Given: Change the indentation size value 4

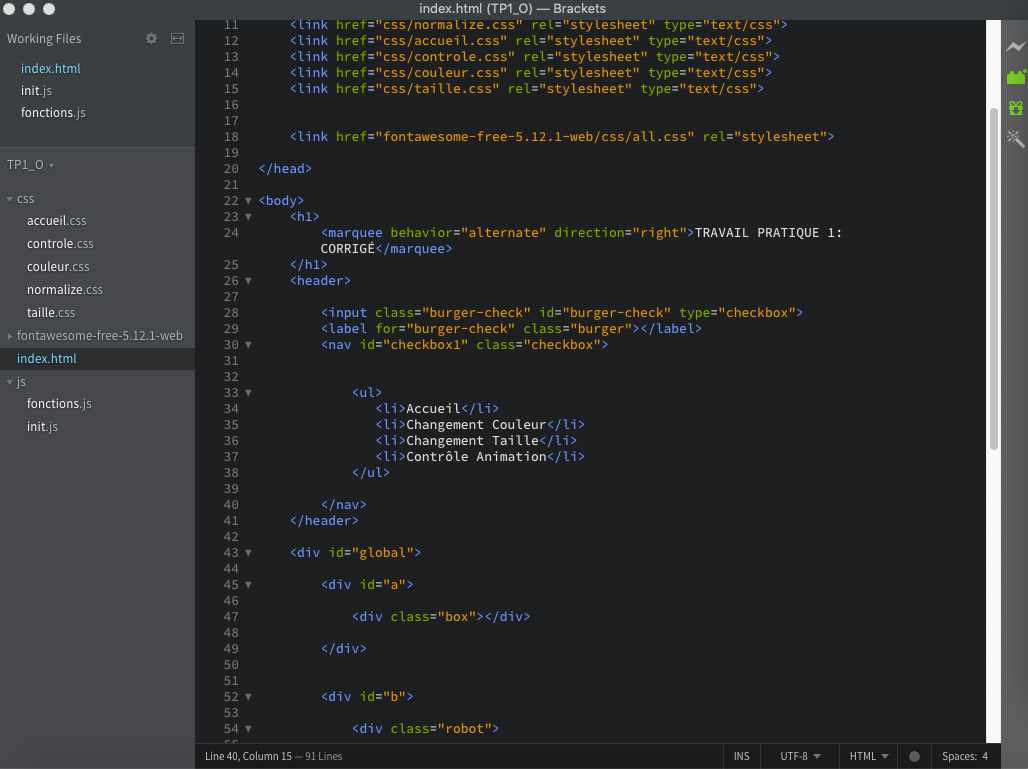Looking at the screenshot, I should click(985, 757).
